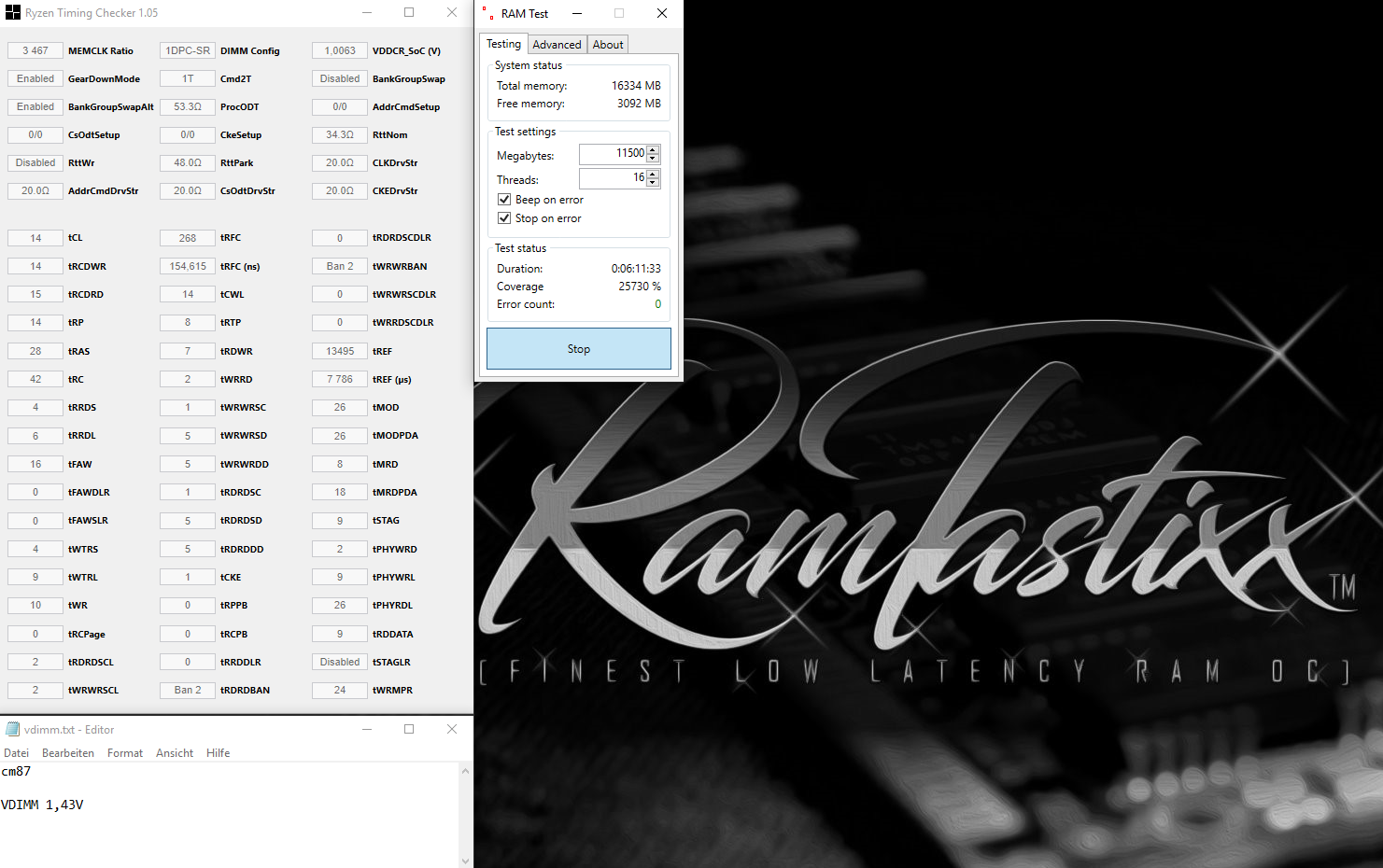Decrease Megabytes with the down stepper arrow

[653, 158]
